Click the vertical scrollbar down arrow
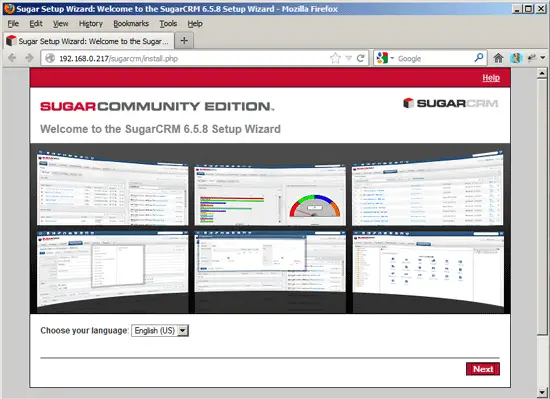Viewport: 550px width, 399px height. point(542,392)
